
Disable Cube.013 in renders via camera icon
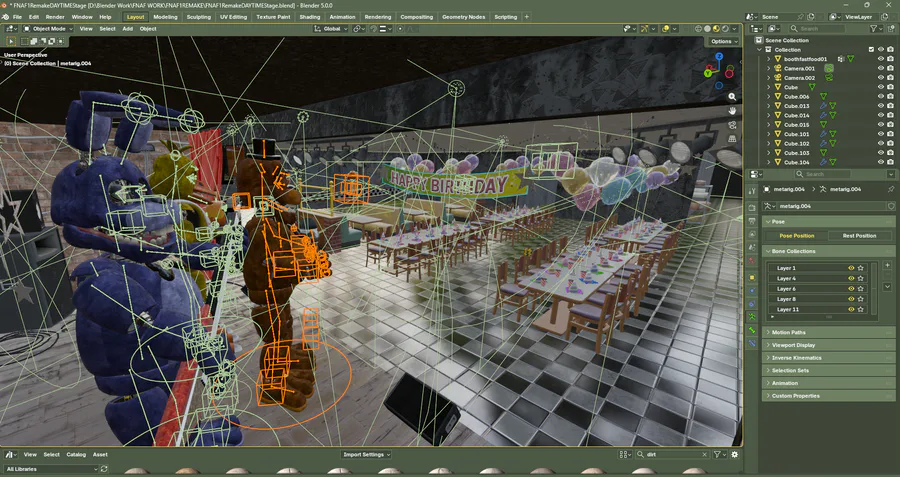(891, 106)
